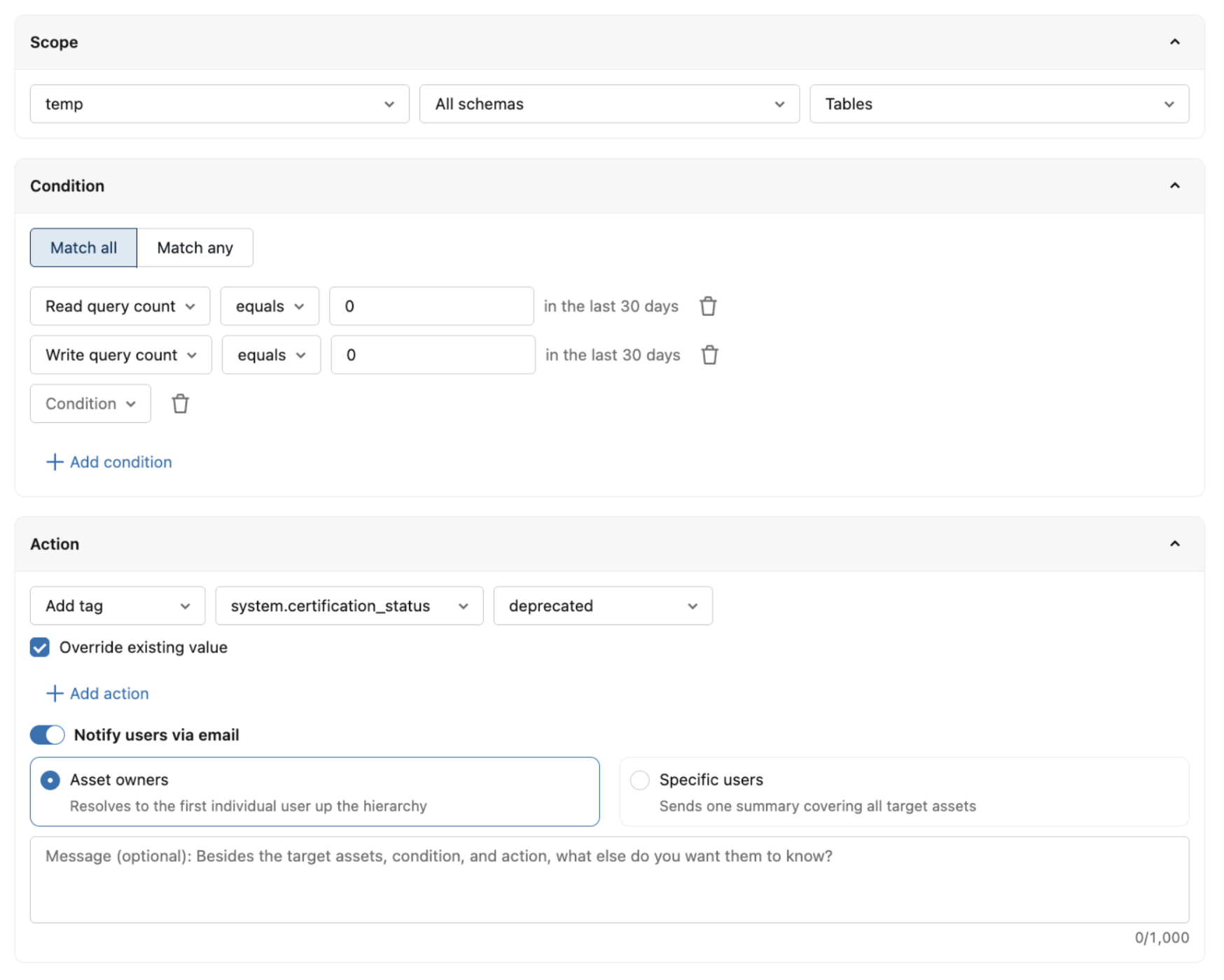
Task: Open the empty Condition dropdown
Action: tap(90, 403)
